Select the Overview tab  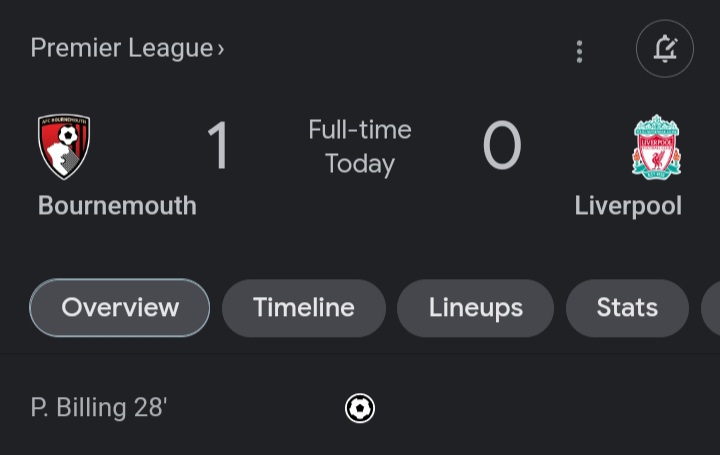pyautogui.click(x=120, y=308)
